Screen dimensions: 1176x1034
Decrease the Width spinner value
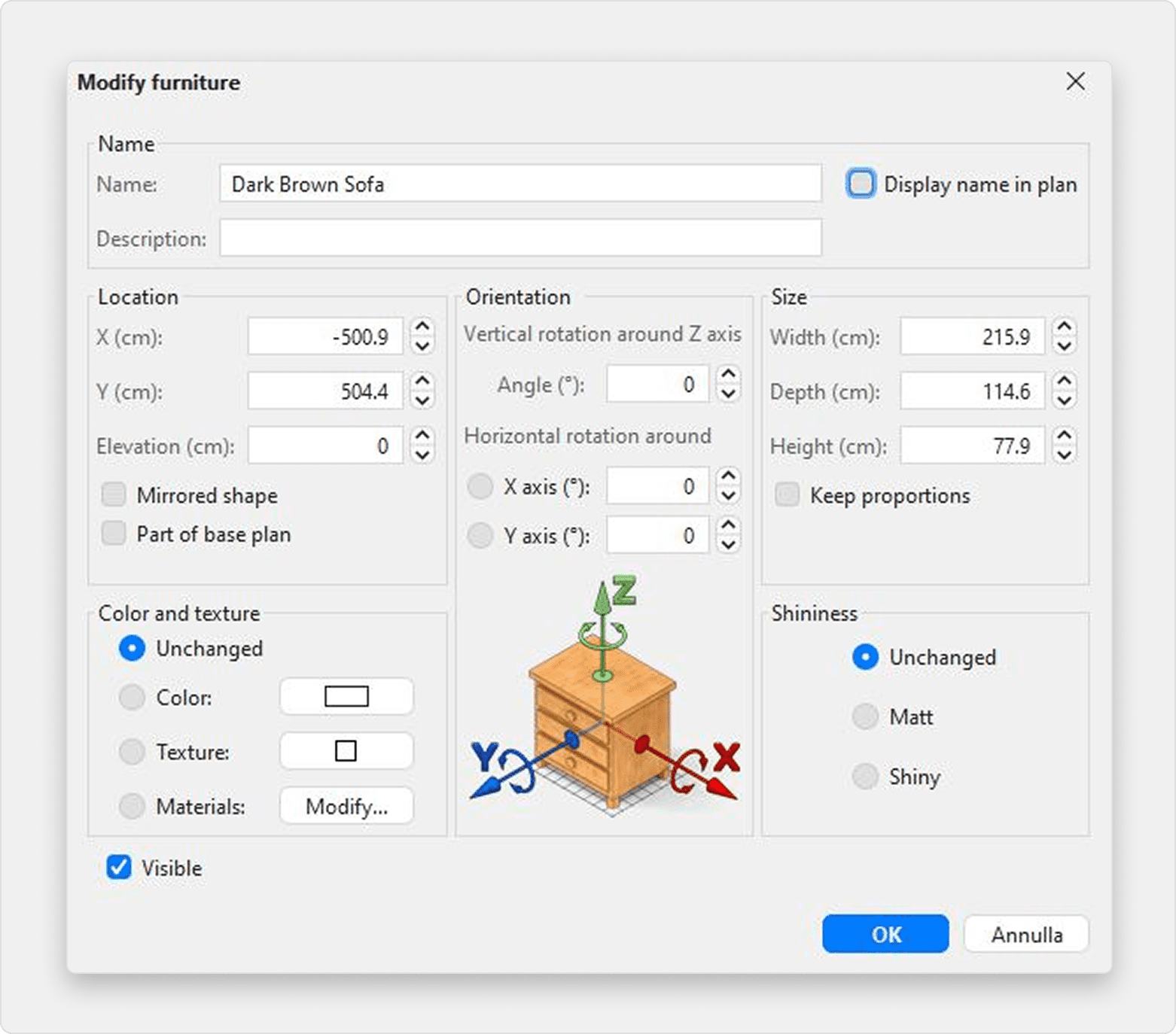point(1063,346)
